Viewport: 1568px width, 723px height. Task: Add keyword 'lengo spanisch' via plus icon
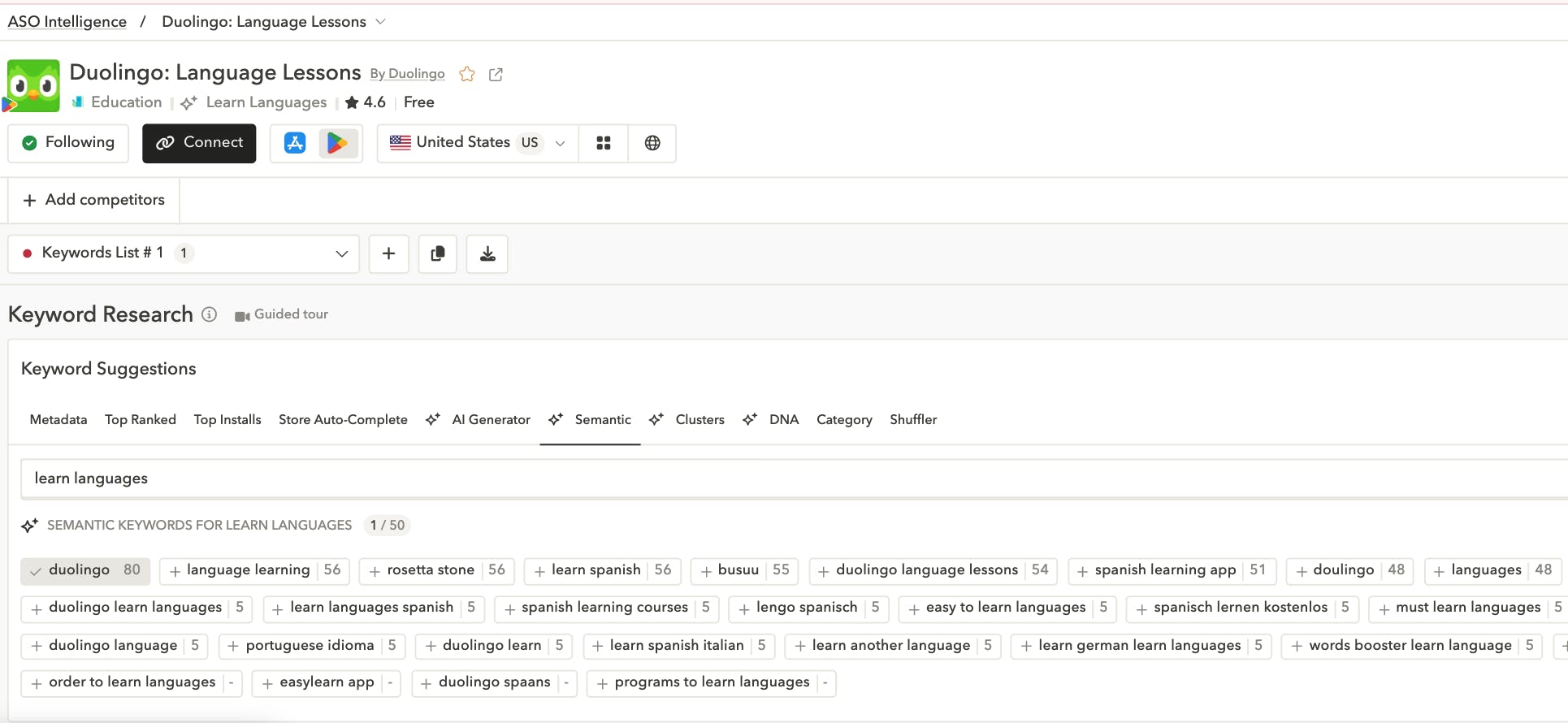744,608
